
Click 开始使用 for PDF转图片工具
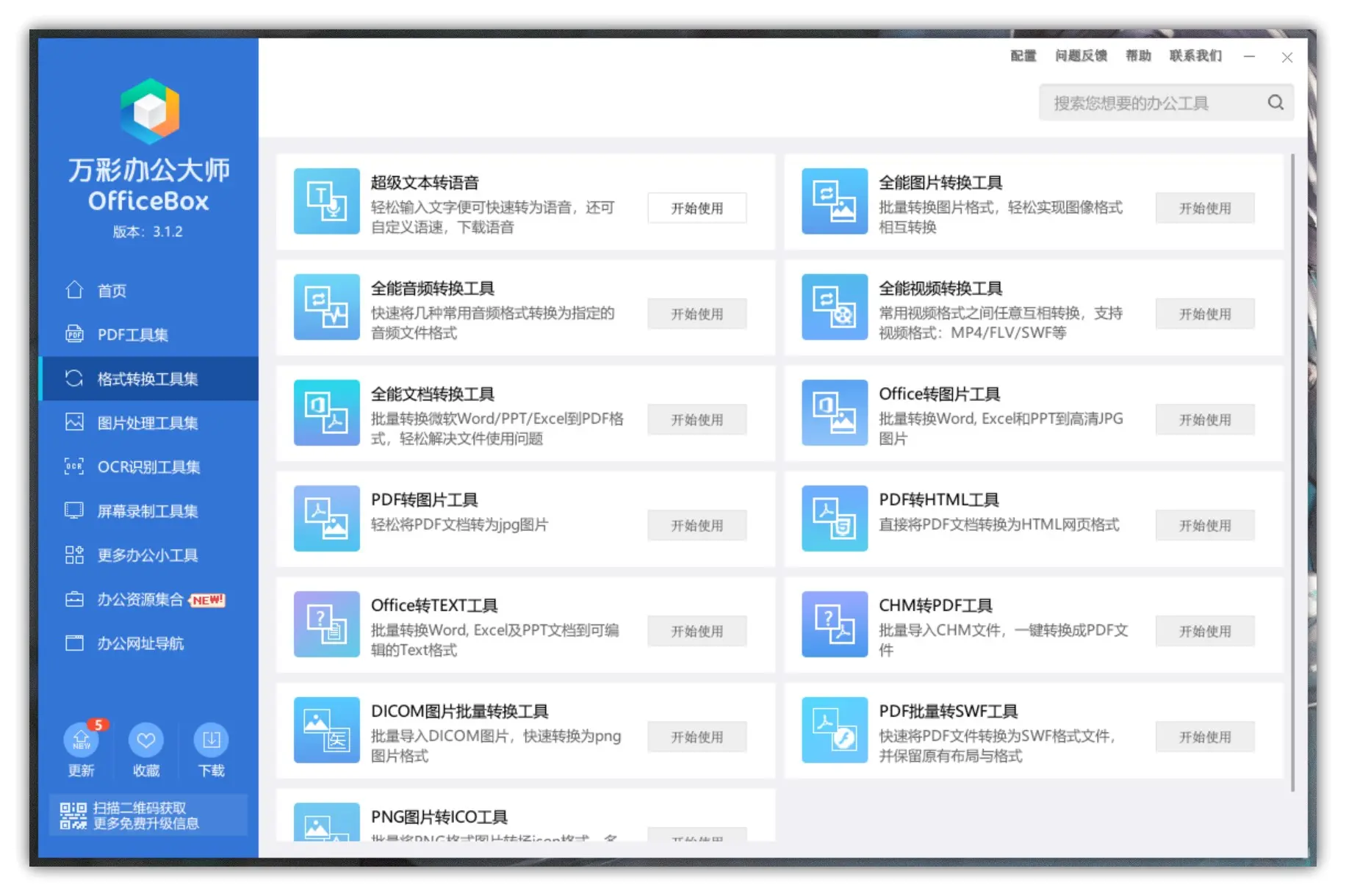[x=697, y=525]
